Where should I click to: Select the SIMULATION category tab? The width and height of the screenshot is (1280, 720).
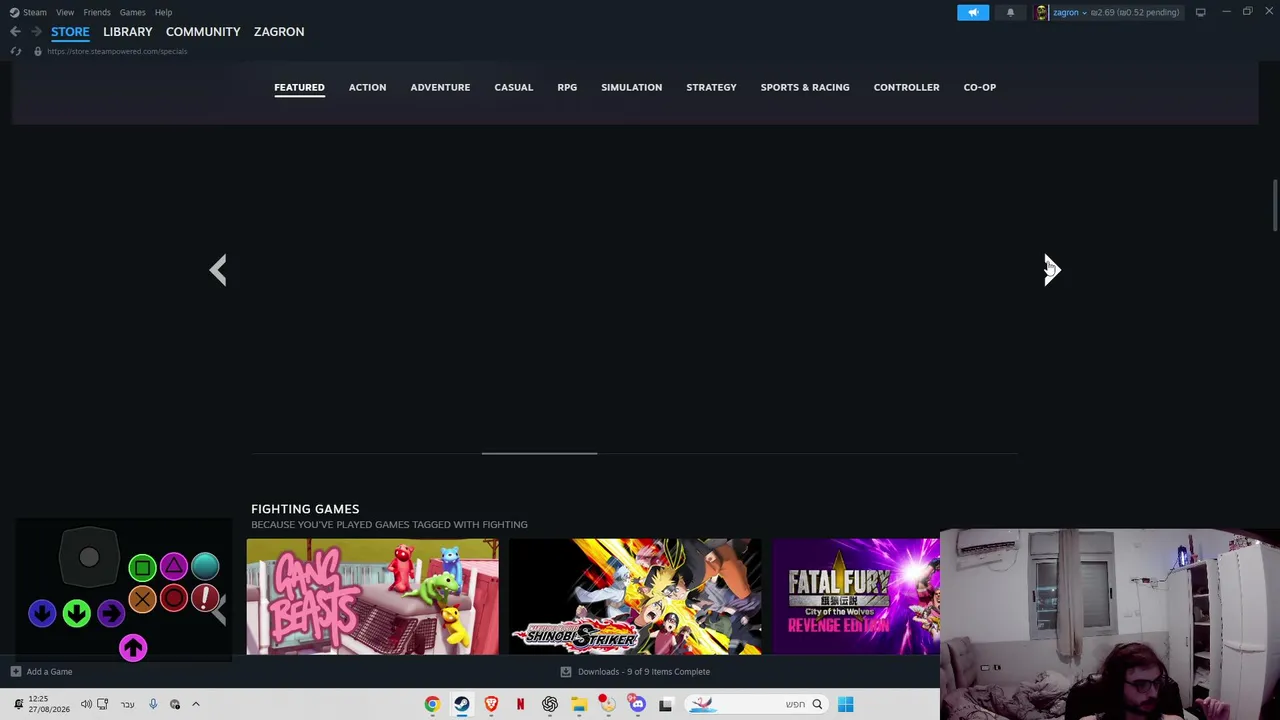click(631, 87)
